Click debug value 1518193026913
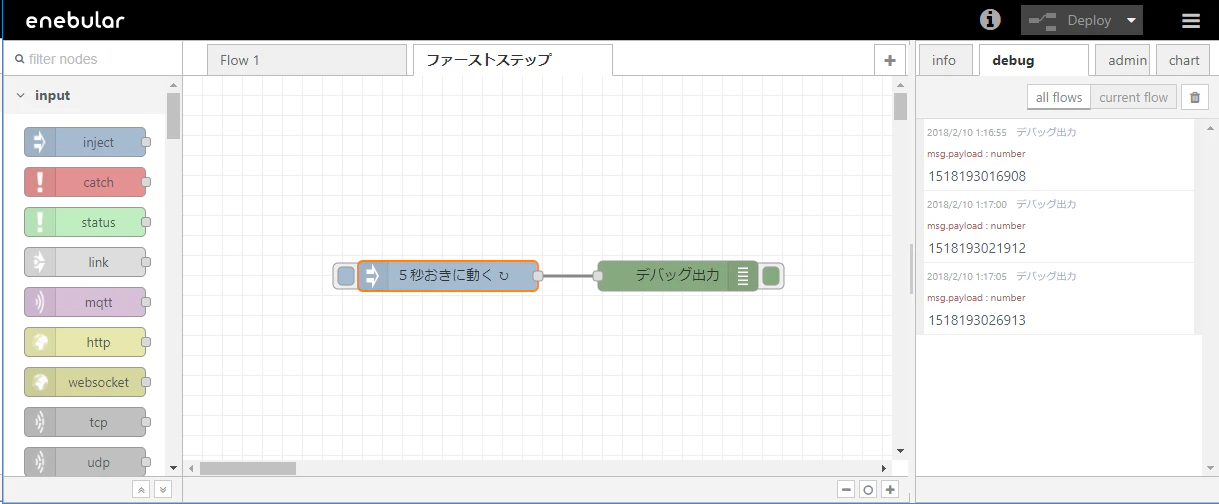Viewport: 1219px width, 504px height. [977, 320]
